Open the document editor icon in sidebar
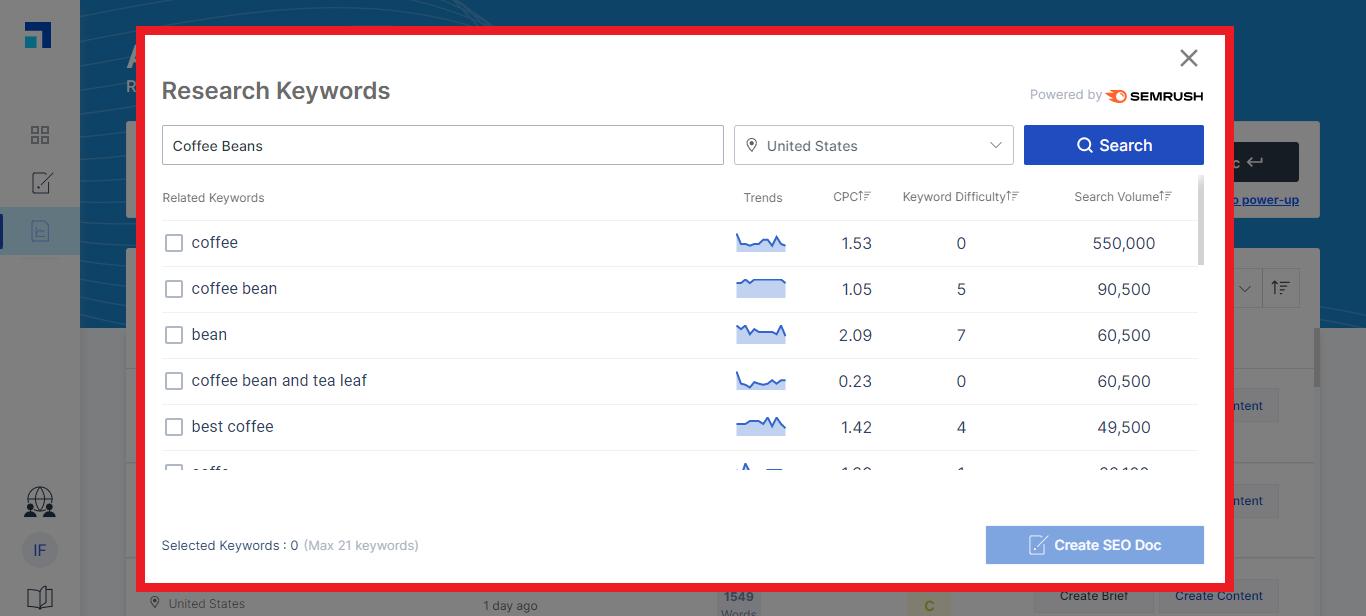Image resolution: width=1366 pixels, height=616 pixels. (x=41, y=183)
